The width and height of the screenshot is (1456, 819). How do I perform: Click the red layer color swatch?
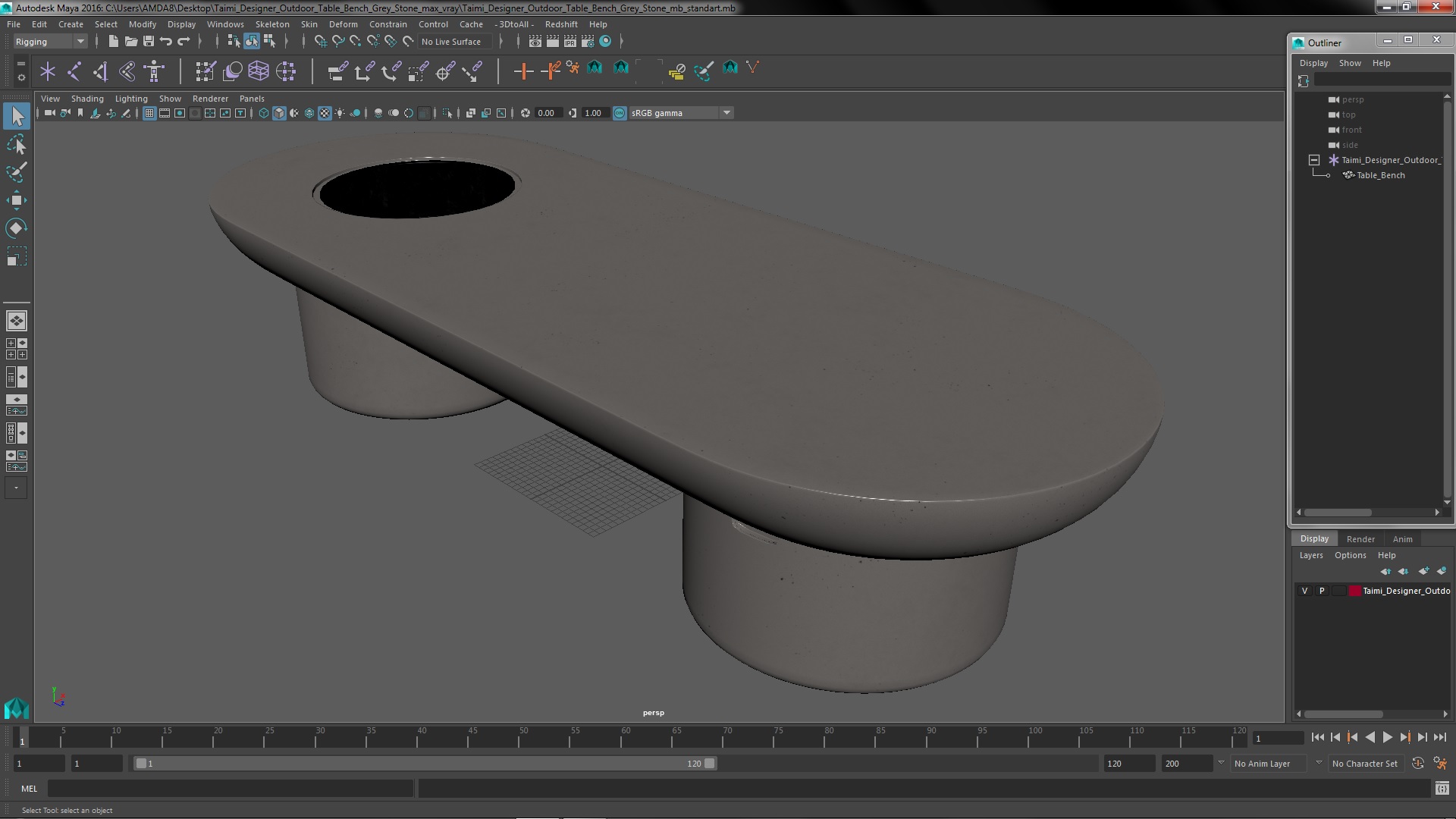click(1354, 591)
